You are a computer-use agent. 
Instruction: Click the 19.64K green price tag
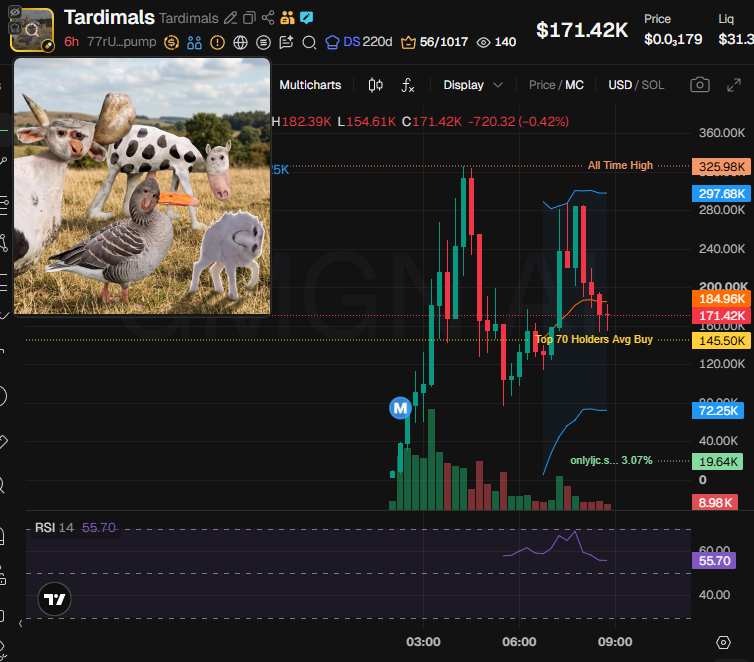click(717, 462)
